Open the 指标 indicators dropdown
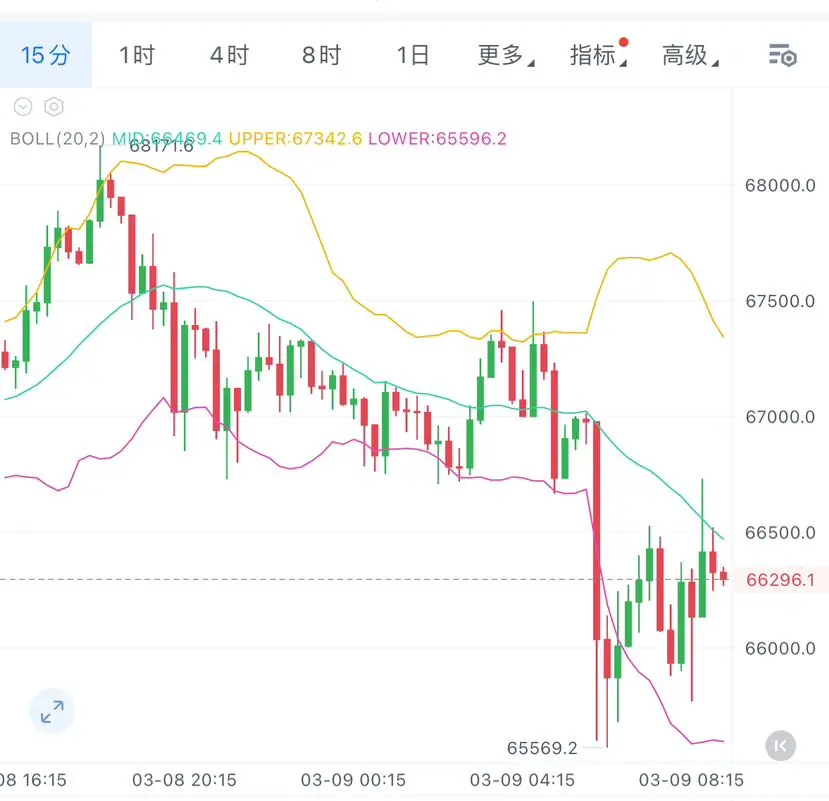Screen dimensions: 829x801 598,55
